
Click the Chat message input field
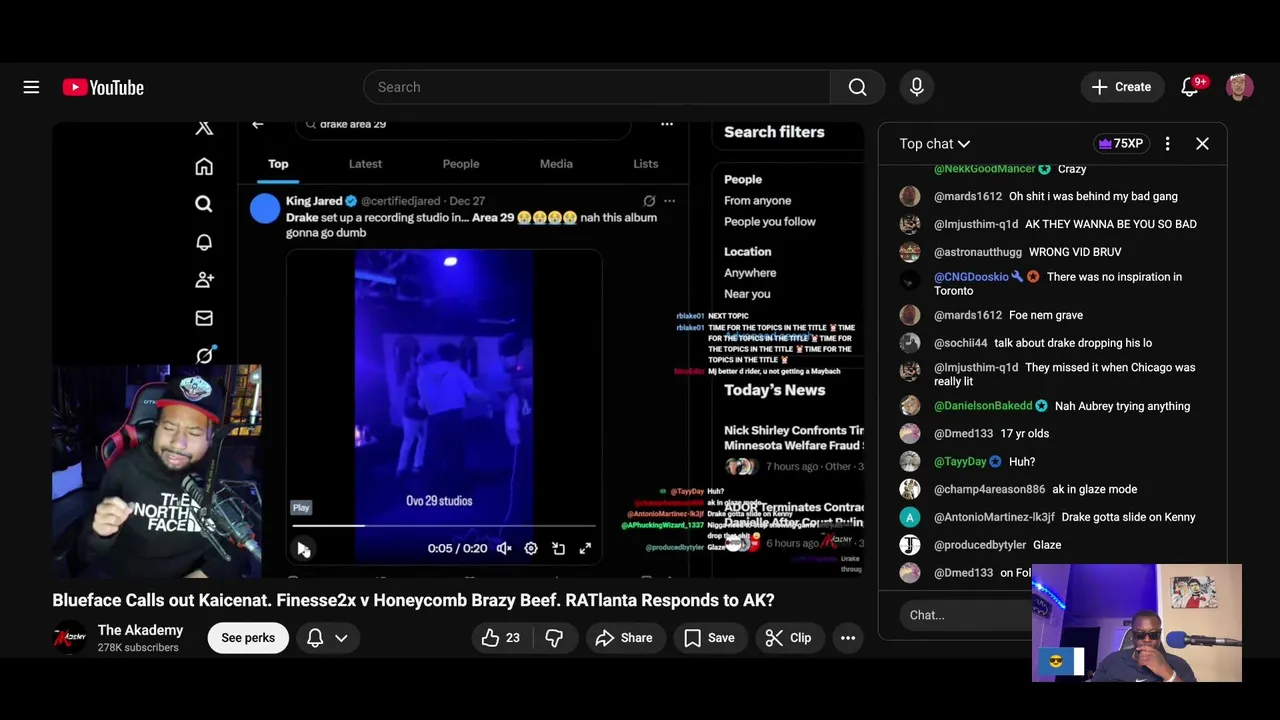point(965,615)
